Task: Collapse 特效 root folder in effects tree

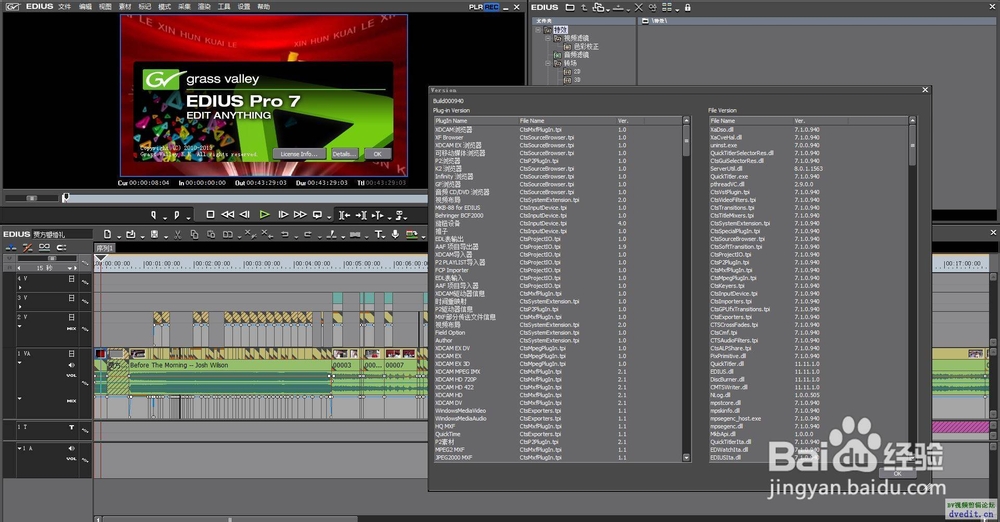Action: pos(538,29)
